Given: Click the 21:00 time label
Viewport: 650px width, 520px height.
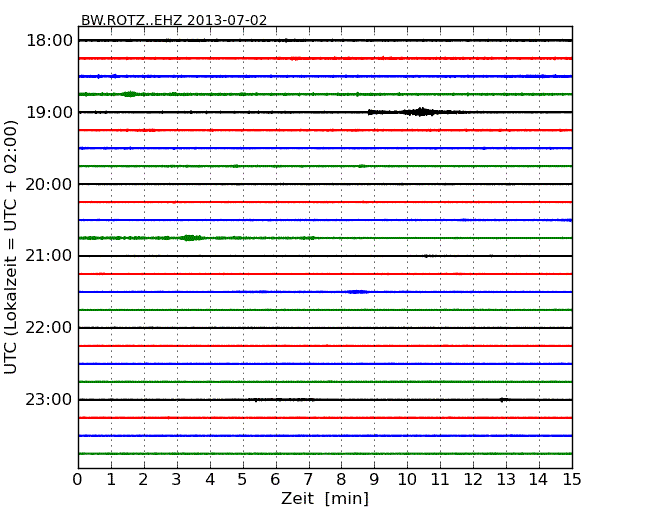Looking at the screenshot, I should pos(49,256).
